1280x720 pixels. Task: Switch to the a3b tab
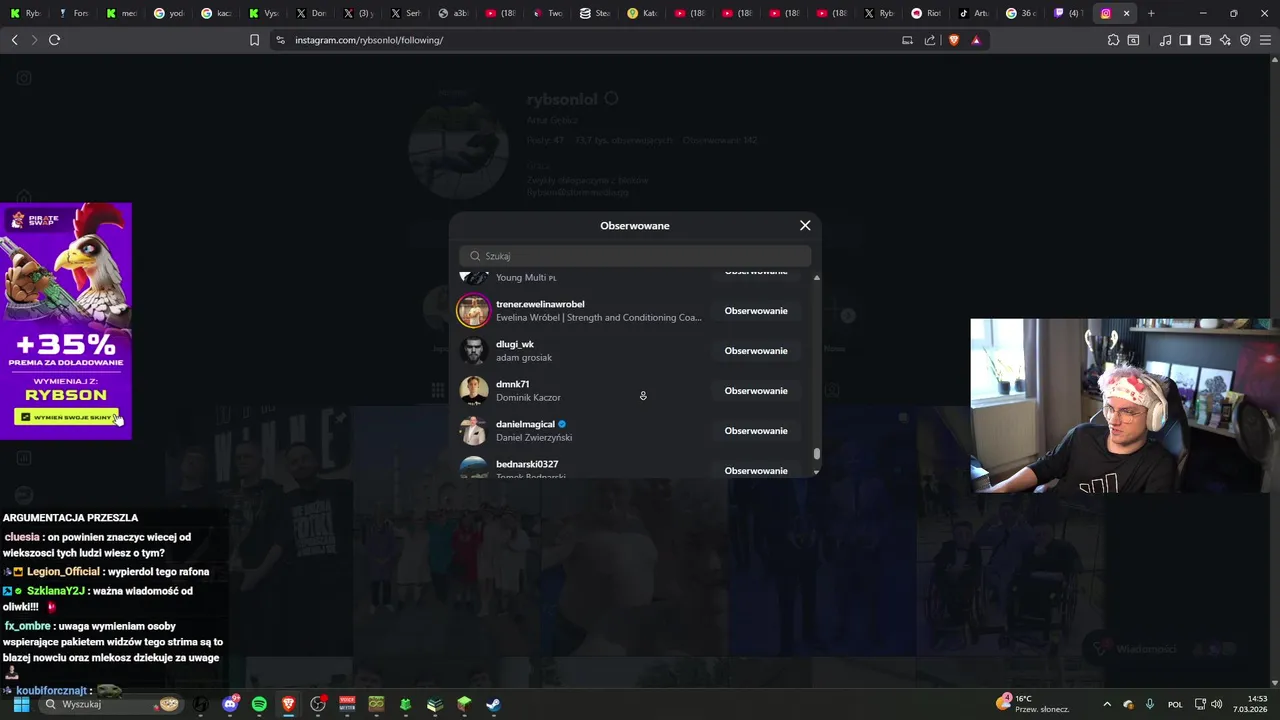(453, 13)
